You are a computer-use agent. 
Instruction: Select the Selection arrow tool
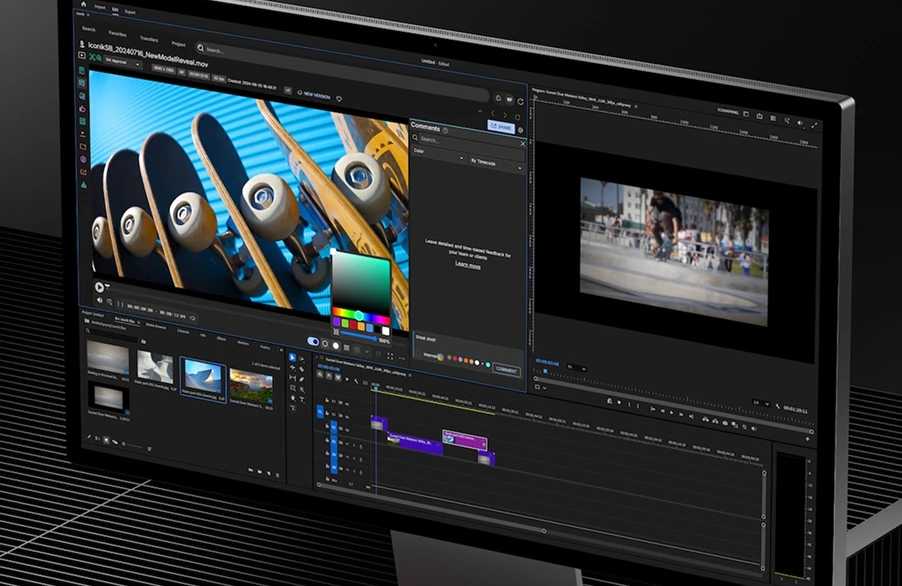point(292,358)
